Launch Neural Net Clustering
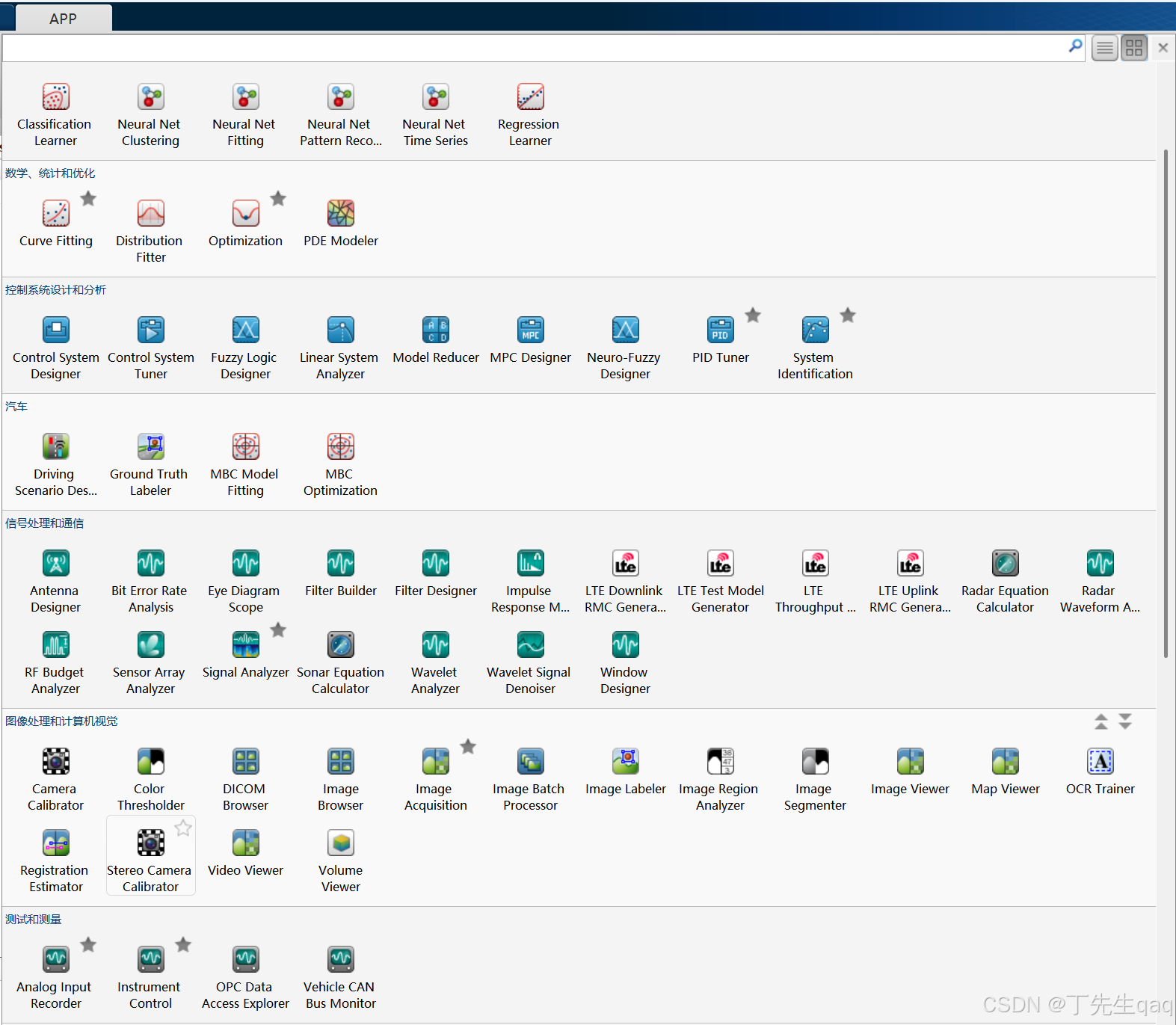This screenshot has height=1025, width=1176. click(150, 115)
